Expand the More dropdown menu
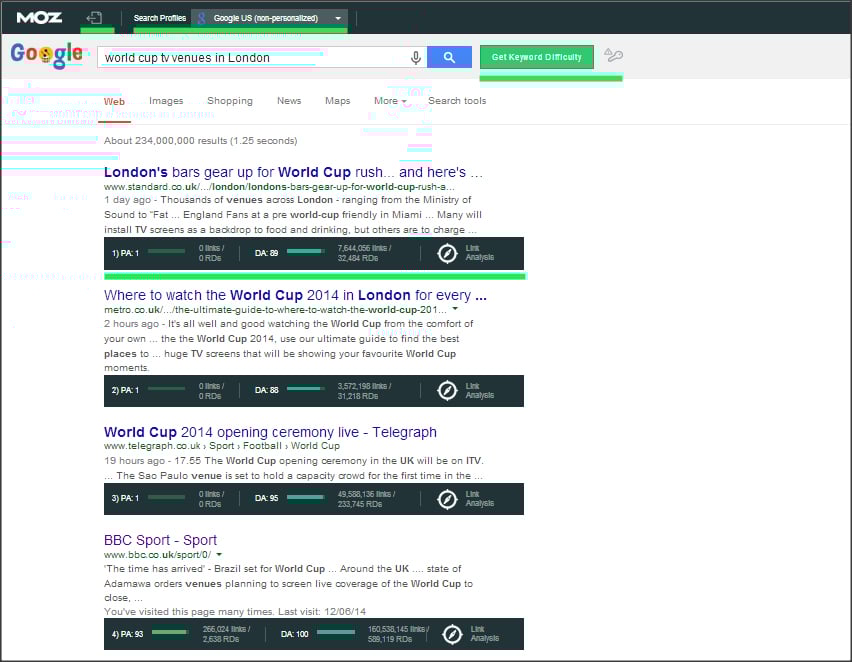The image size is (852, 662). click(x=390, y=101)
